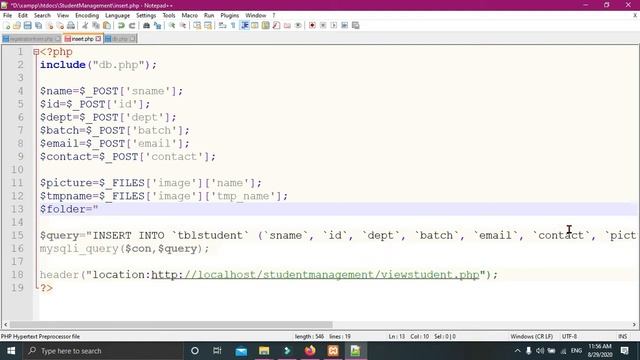This screenshot has width=640, height=360.
Task: Click the horizontal scrollbar left arrow
Action: (x=5, y=324)
